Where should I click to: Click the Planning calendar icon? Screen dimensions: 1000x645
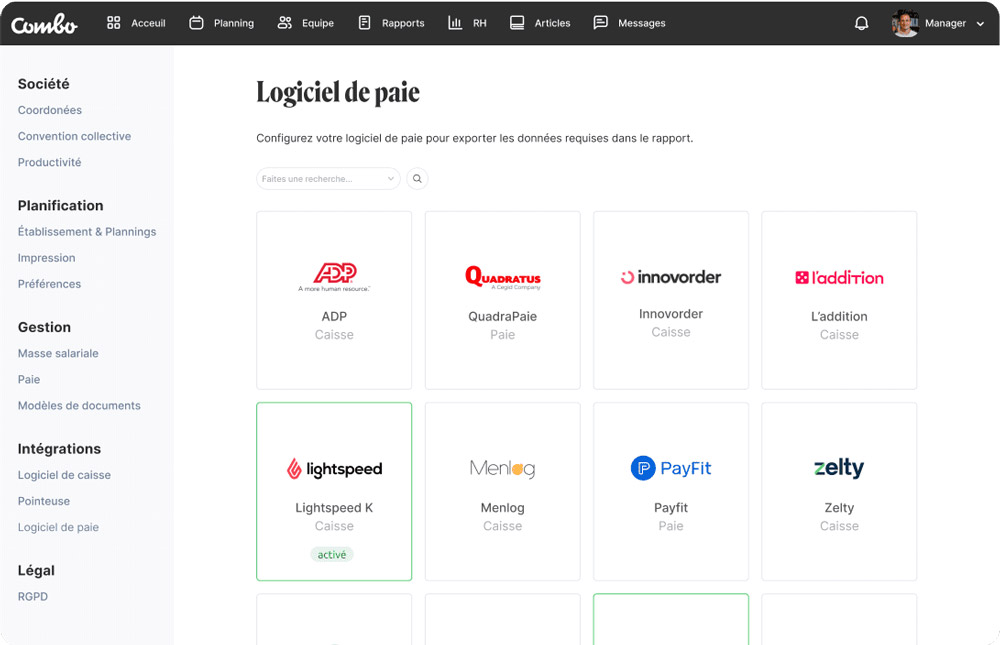click(196, 23)
